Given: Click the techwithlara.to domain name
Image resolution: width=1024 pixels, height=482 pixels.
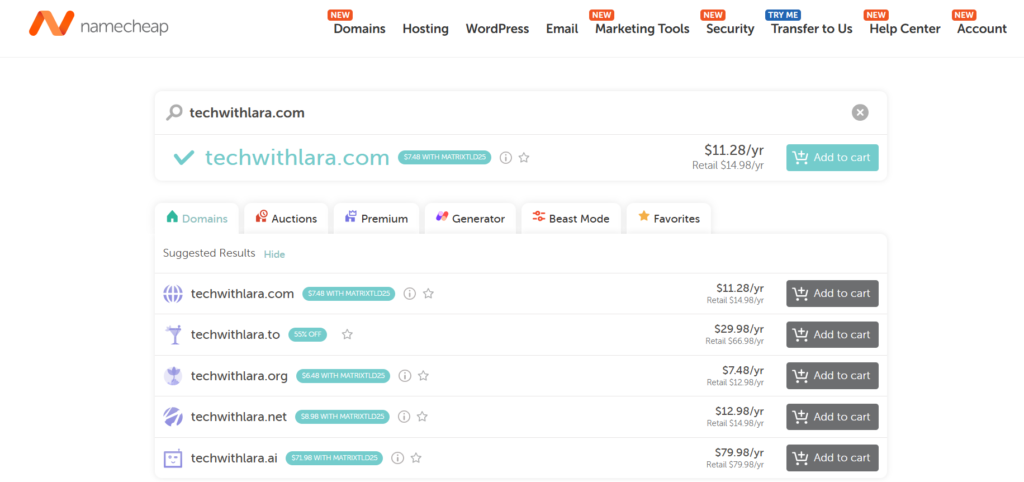Looking at the screenshot, I should (235, 334).
